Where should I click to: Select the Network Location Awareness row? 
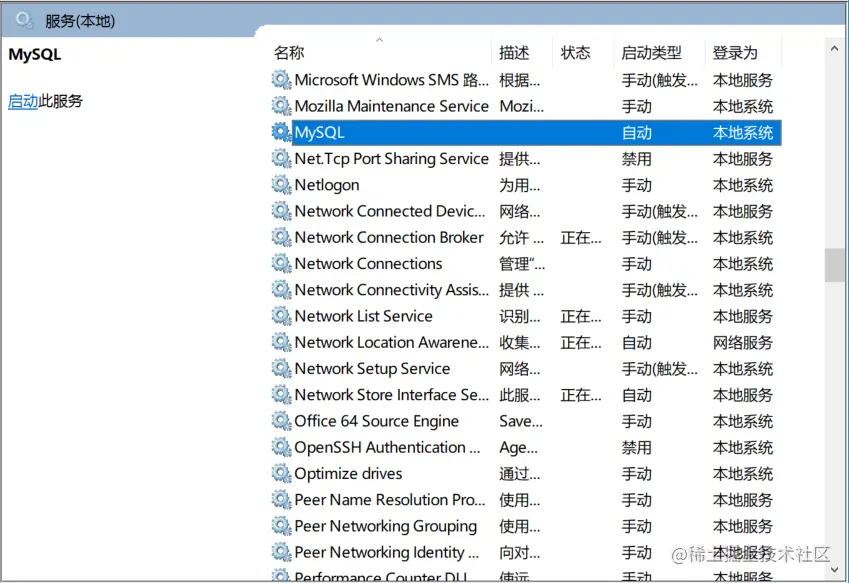[x=400, y=342]
